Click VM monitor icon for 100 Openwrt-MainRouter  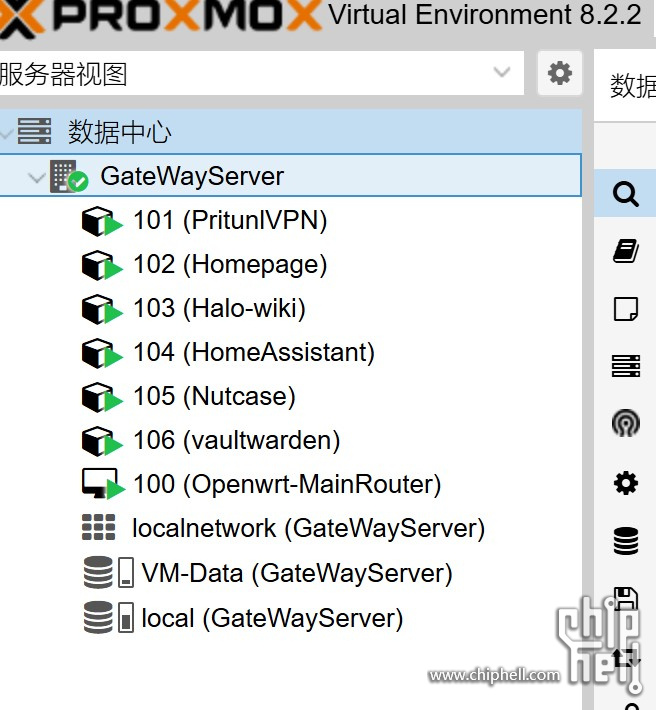[x=103, y=484]
